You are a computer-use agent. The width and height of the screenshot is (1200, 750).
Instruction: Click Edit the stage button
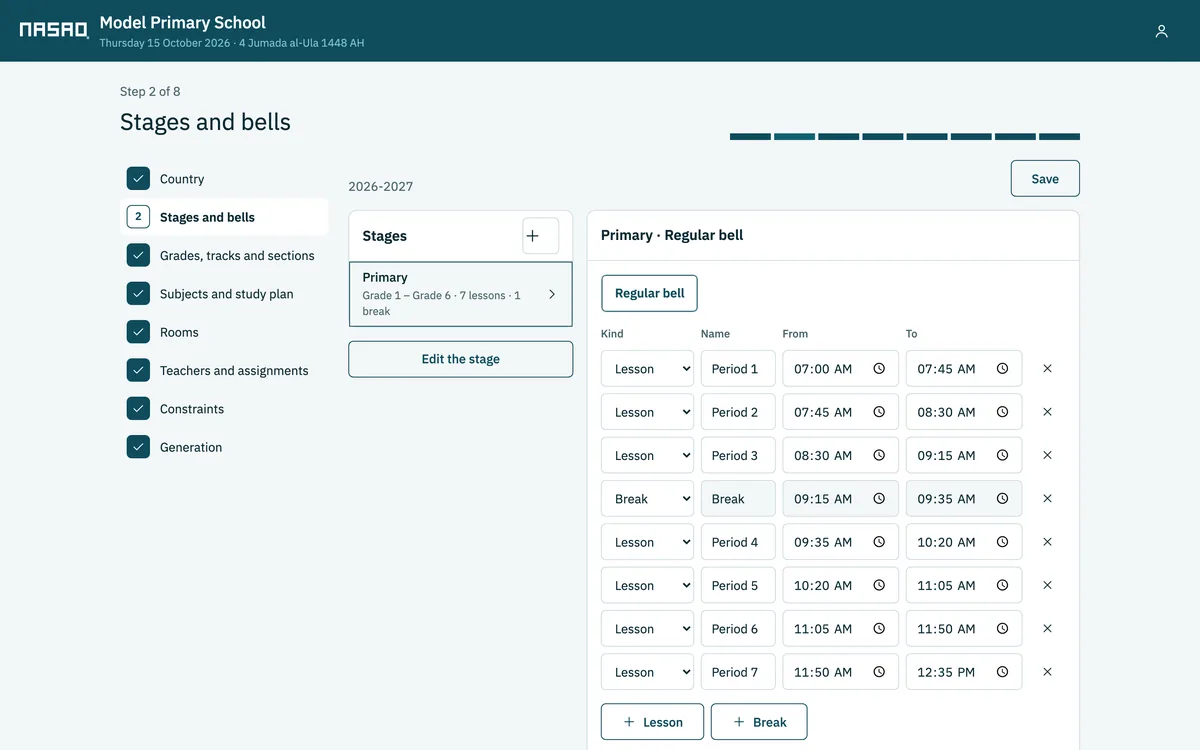(x=460, y=359)
